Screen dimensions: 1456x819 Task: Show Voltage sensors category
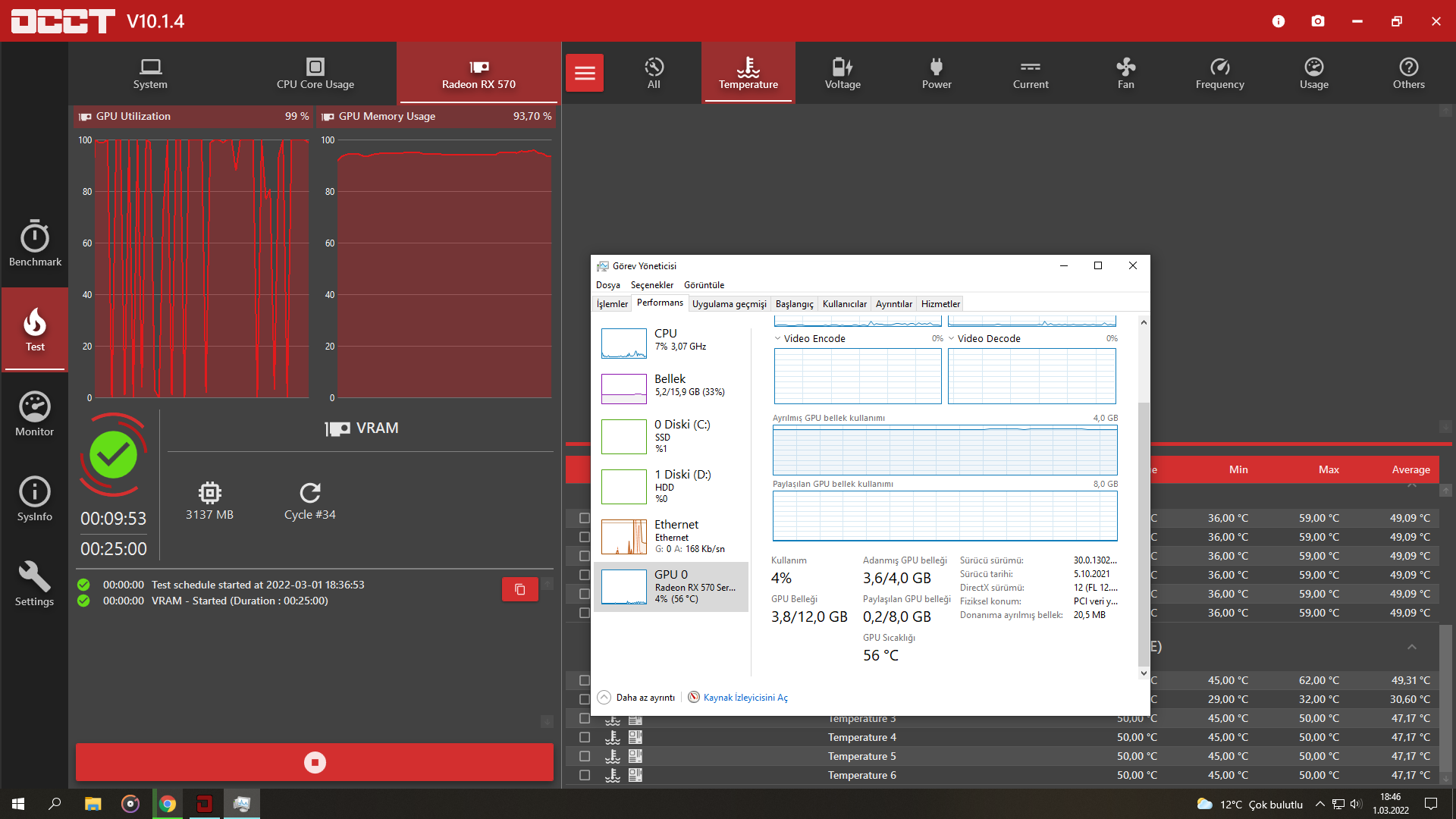click(x=843, y=73)
